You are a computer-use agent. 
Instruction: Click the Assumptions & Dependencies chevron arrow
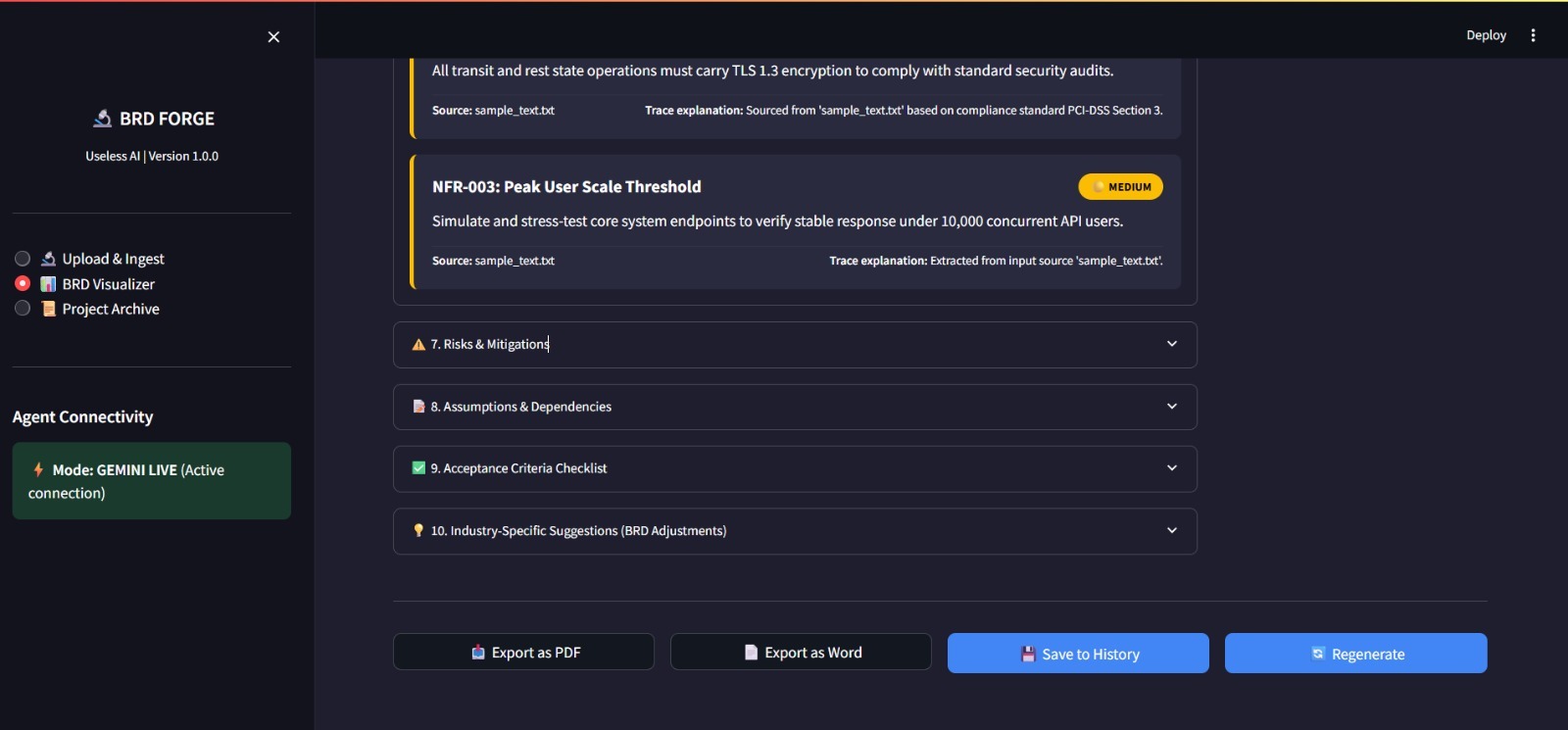1172,406
